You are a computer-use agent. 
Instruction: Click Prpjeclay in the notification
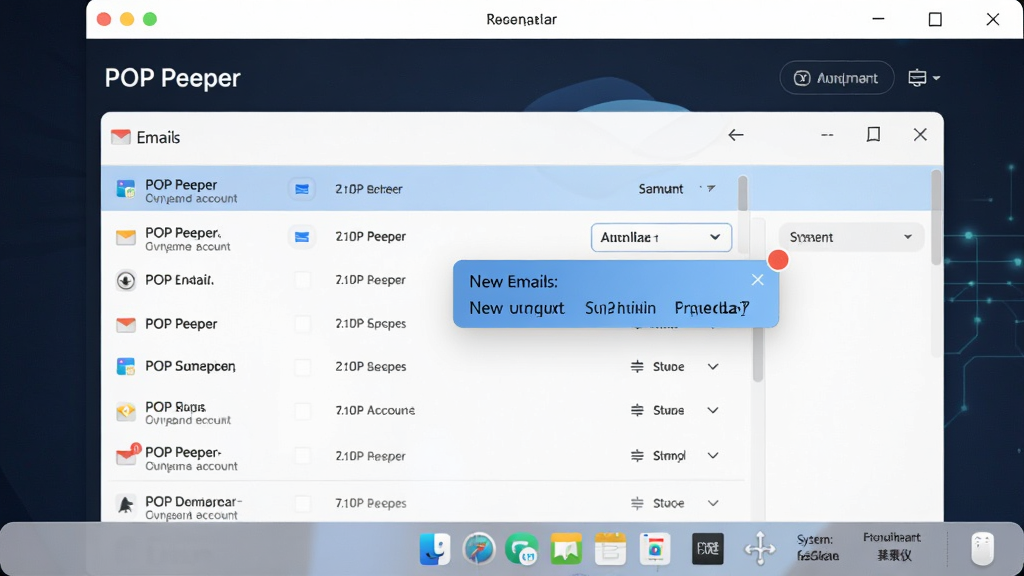(x=712, y=308)
